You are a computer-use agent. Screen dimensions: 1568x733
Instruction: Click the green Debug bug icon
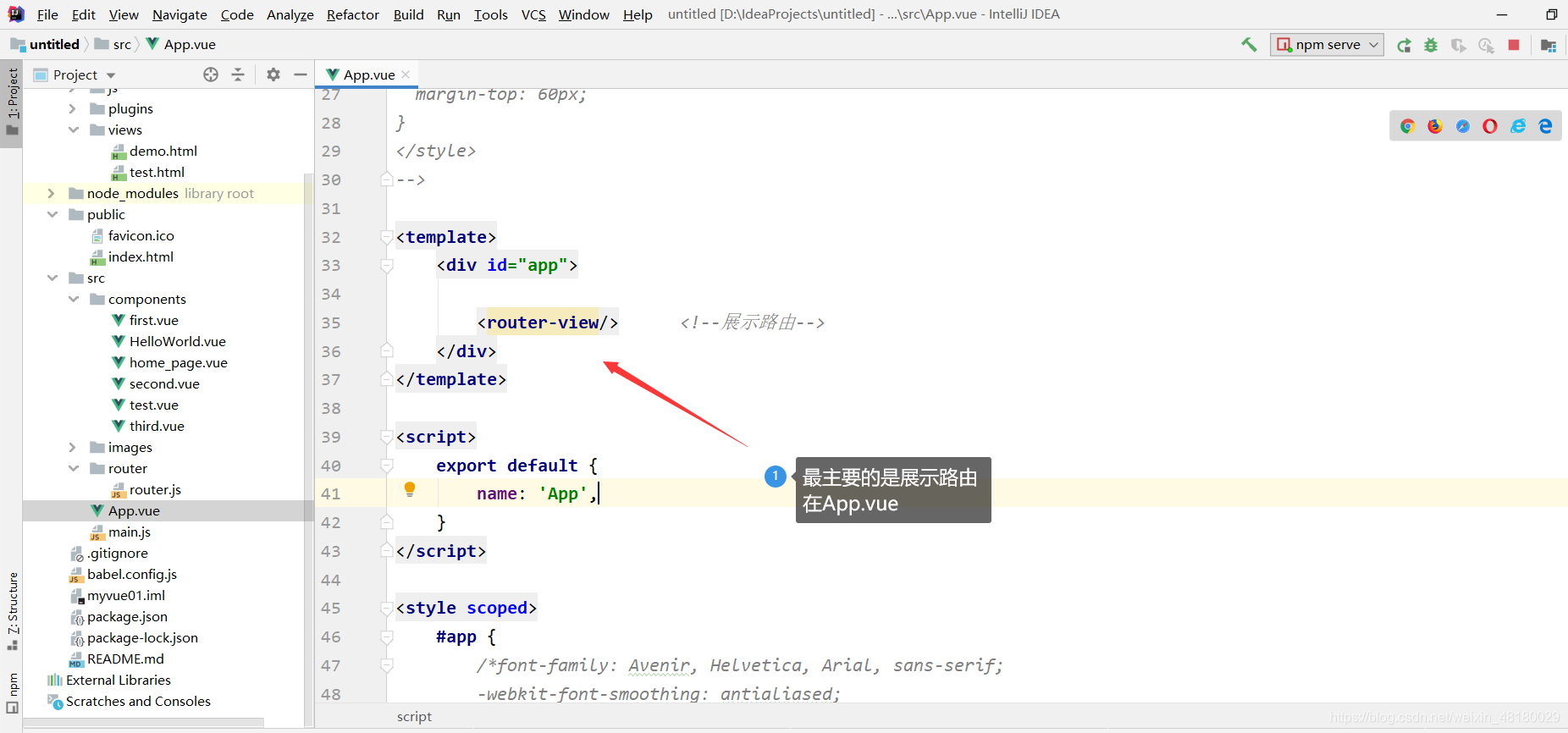(x=1431, y=45)
